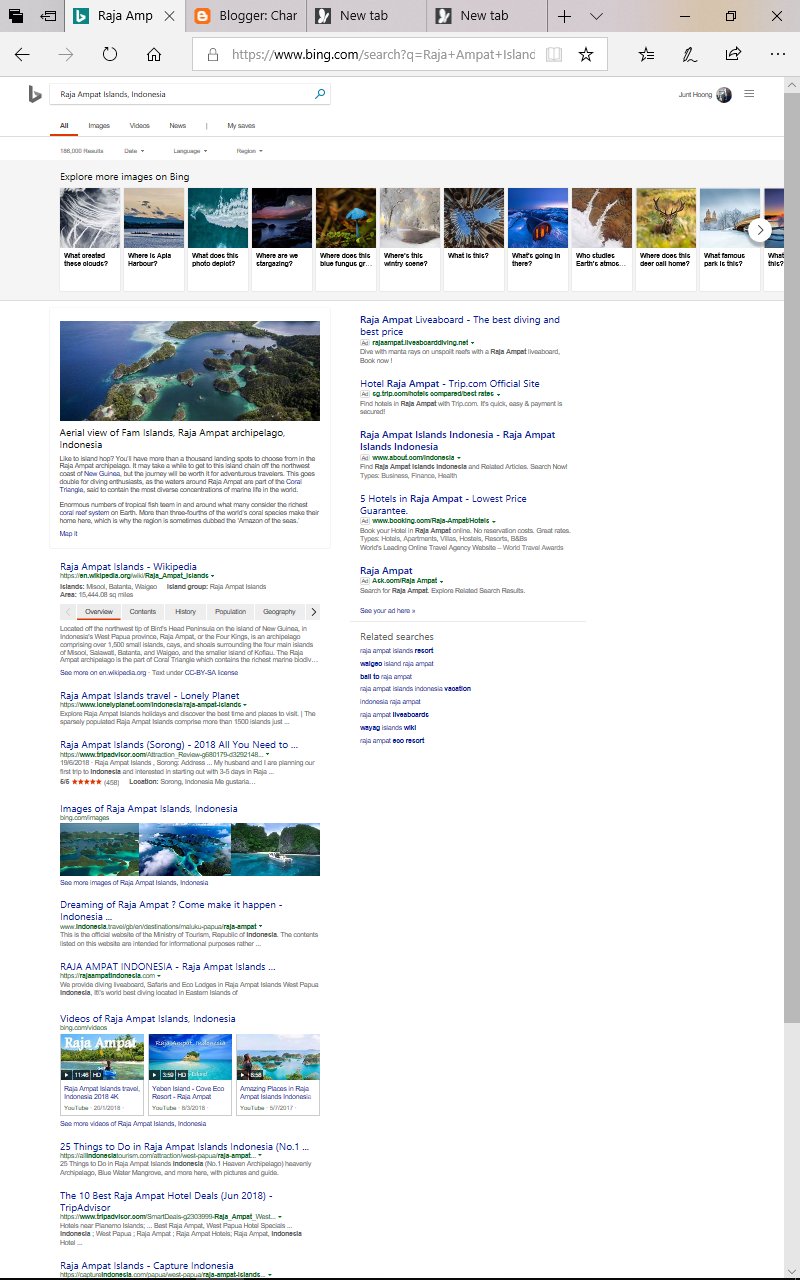Show tab previews chevron

597,16
